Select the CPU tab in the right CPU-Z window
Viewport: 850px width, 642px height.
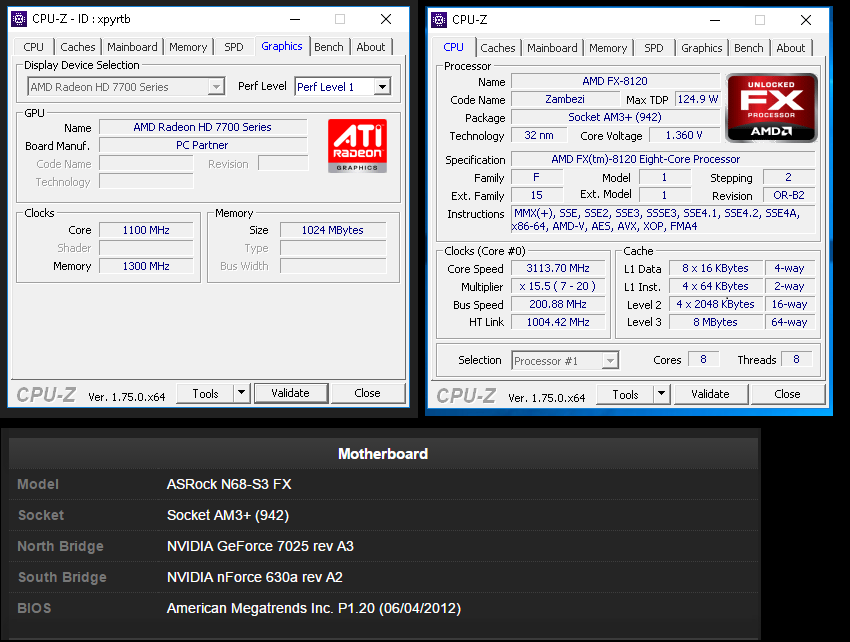click(x=454, y=47)
